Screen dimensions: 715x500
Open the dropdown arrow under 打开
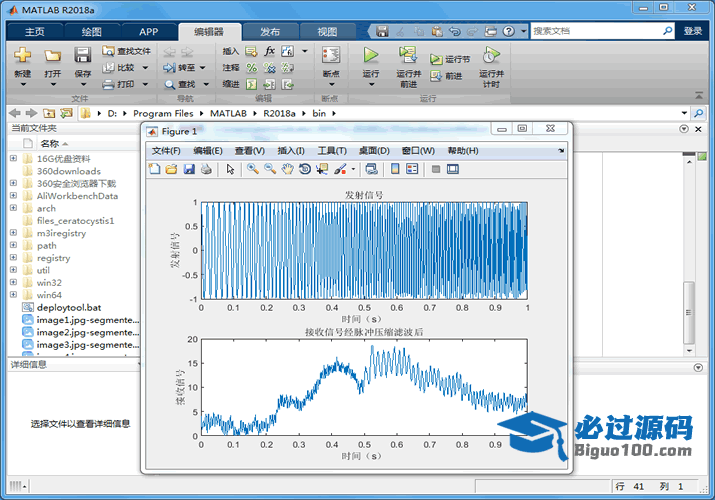pyautogui.click(x=53, y=85)
